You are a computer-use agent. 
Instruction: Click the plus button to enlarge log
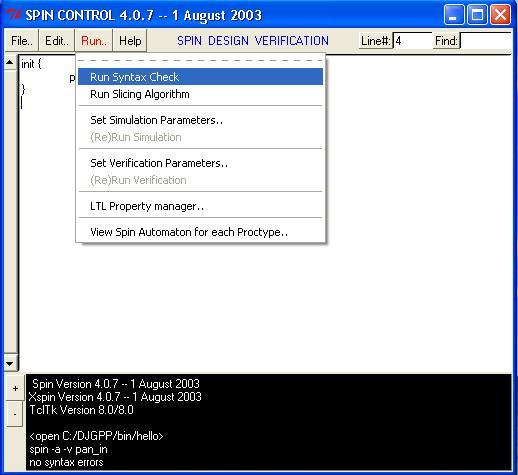pos(15,388)
